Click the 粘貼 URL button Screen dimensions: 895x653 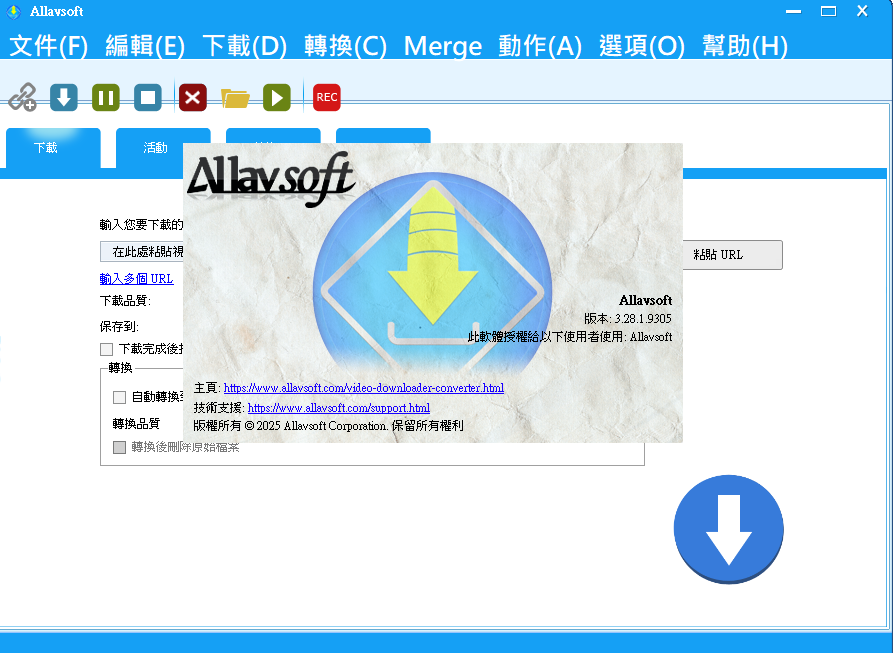pos(732,255)
